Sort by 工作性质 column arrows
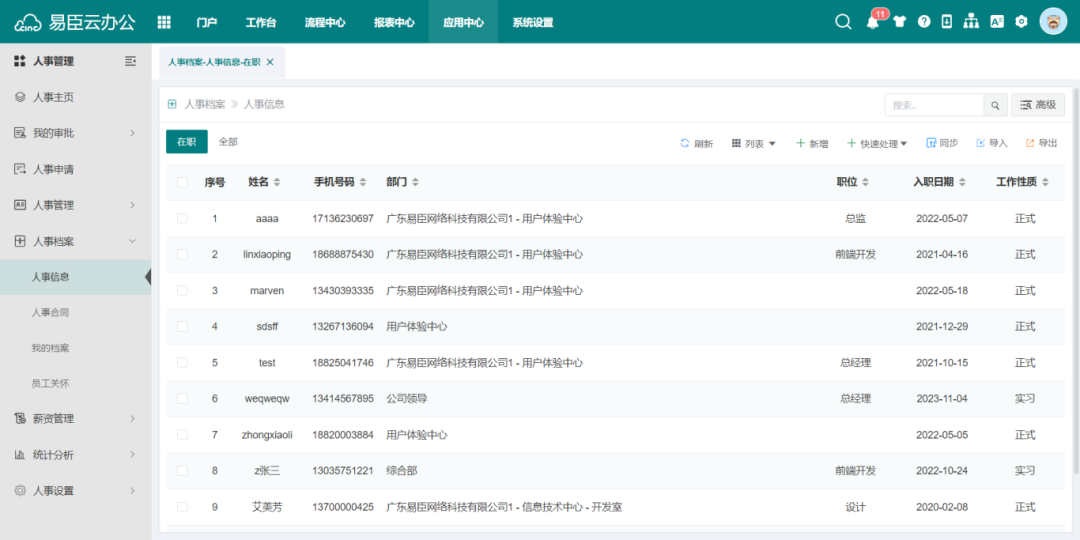Image resolution: width=1080 pixels, height=540 pixels. (1046, 183)
